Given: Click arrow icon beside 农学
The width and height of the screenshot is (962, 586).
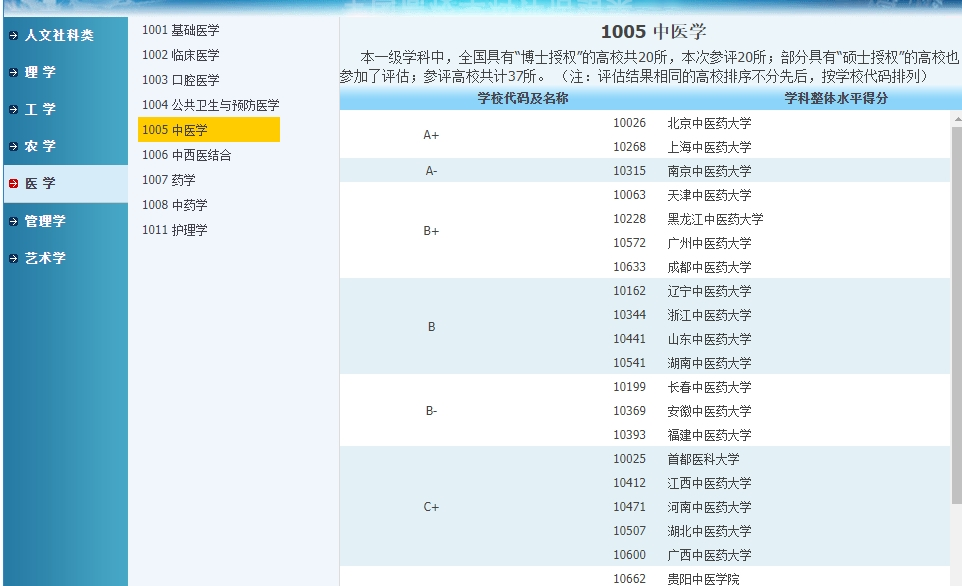Looking at the screenshot, I should (13, 147).
